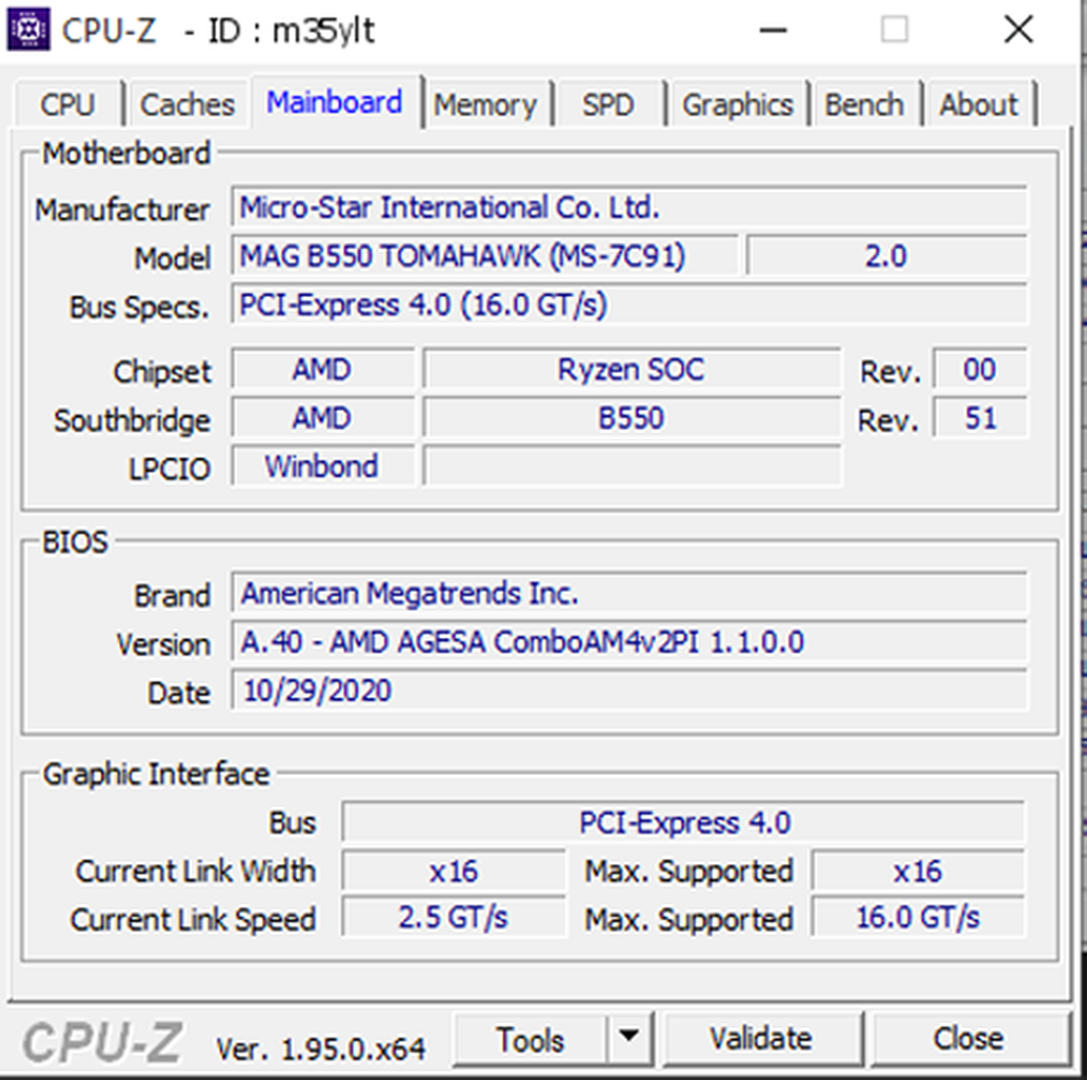Switch to the Caches tab
1087x1080 pixels.
click(x=187, y=105)
